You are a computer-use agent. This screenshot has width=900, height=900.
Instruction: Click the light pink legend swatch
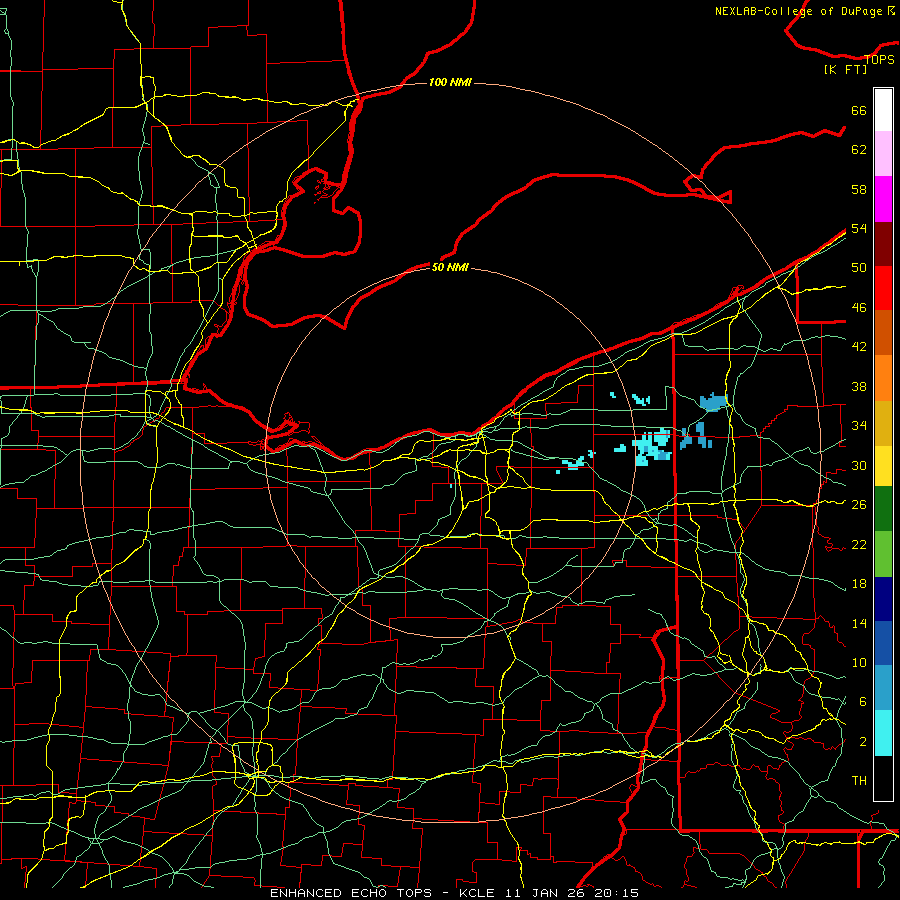click(883, 153)
